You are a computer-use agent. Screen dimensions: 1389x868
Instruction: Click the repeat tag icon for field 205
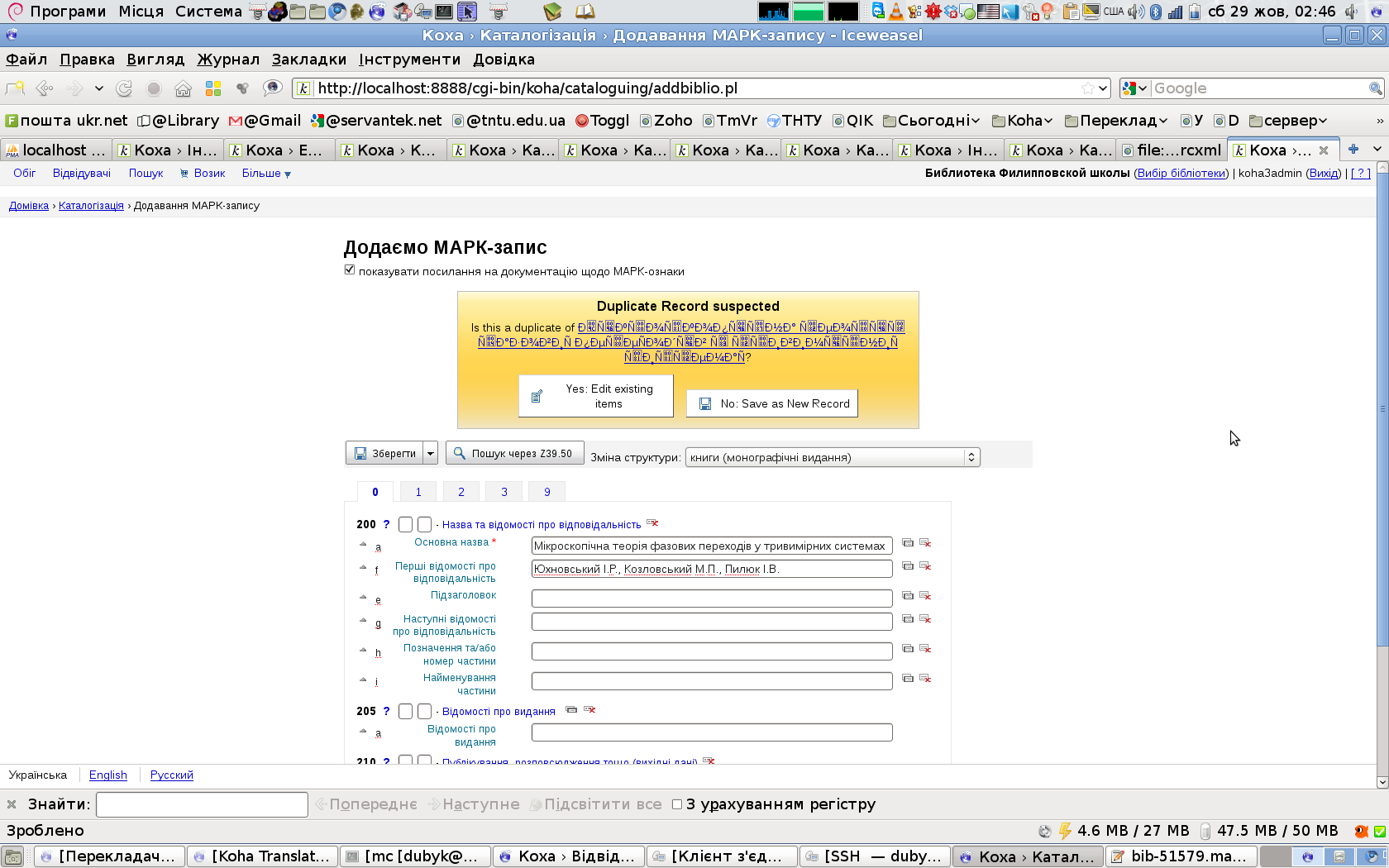point(571,710)
